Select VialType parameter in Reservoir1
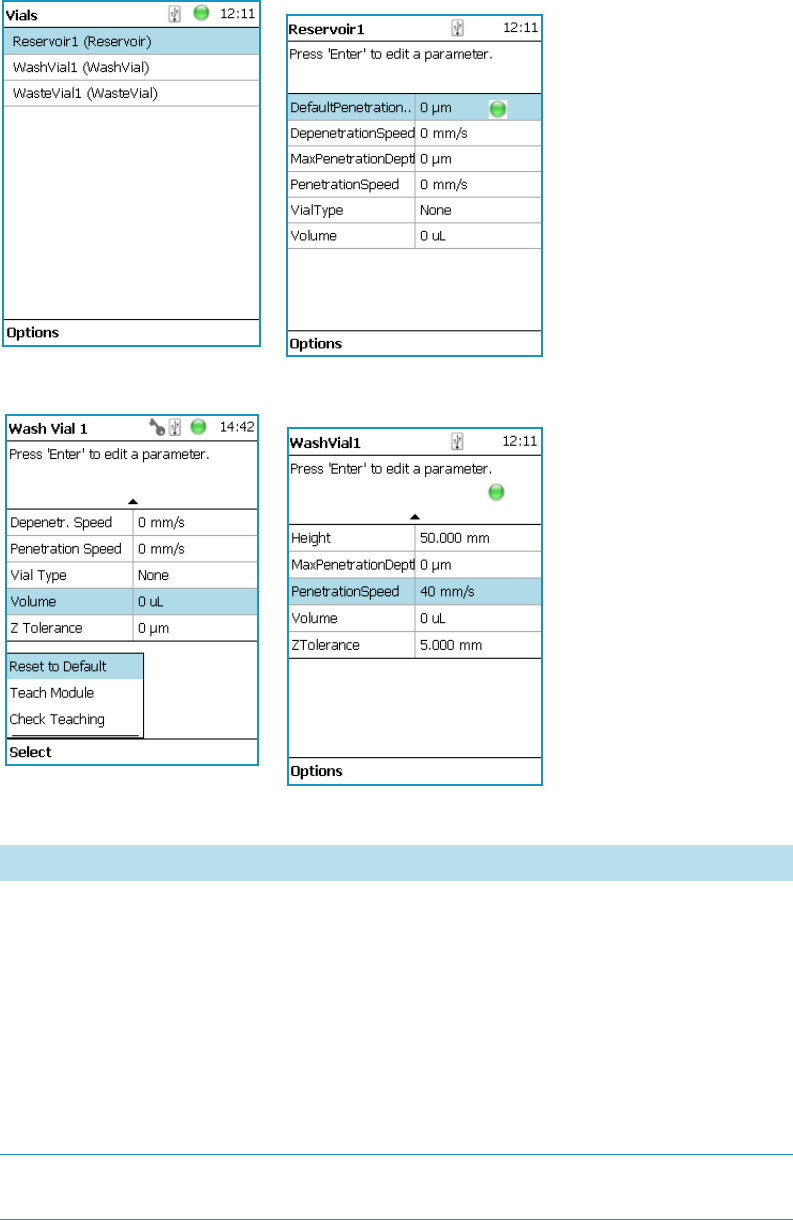Image resolution: width=793 pixels, height=1220 pixels. (415, 211)
